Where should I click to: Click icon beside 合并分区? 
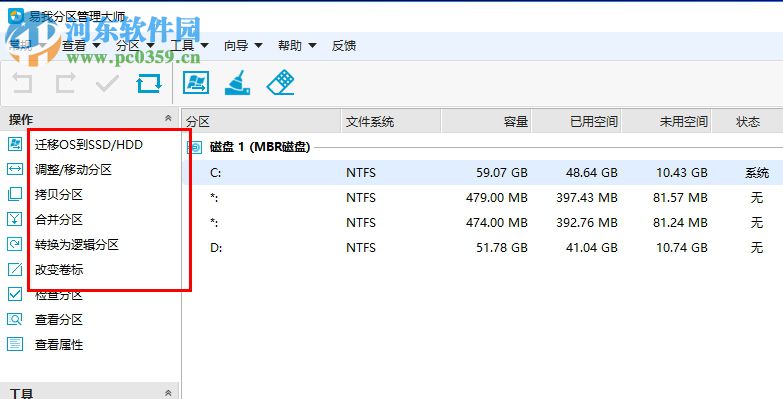point(15,219)
